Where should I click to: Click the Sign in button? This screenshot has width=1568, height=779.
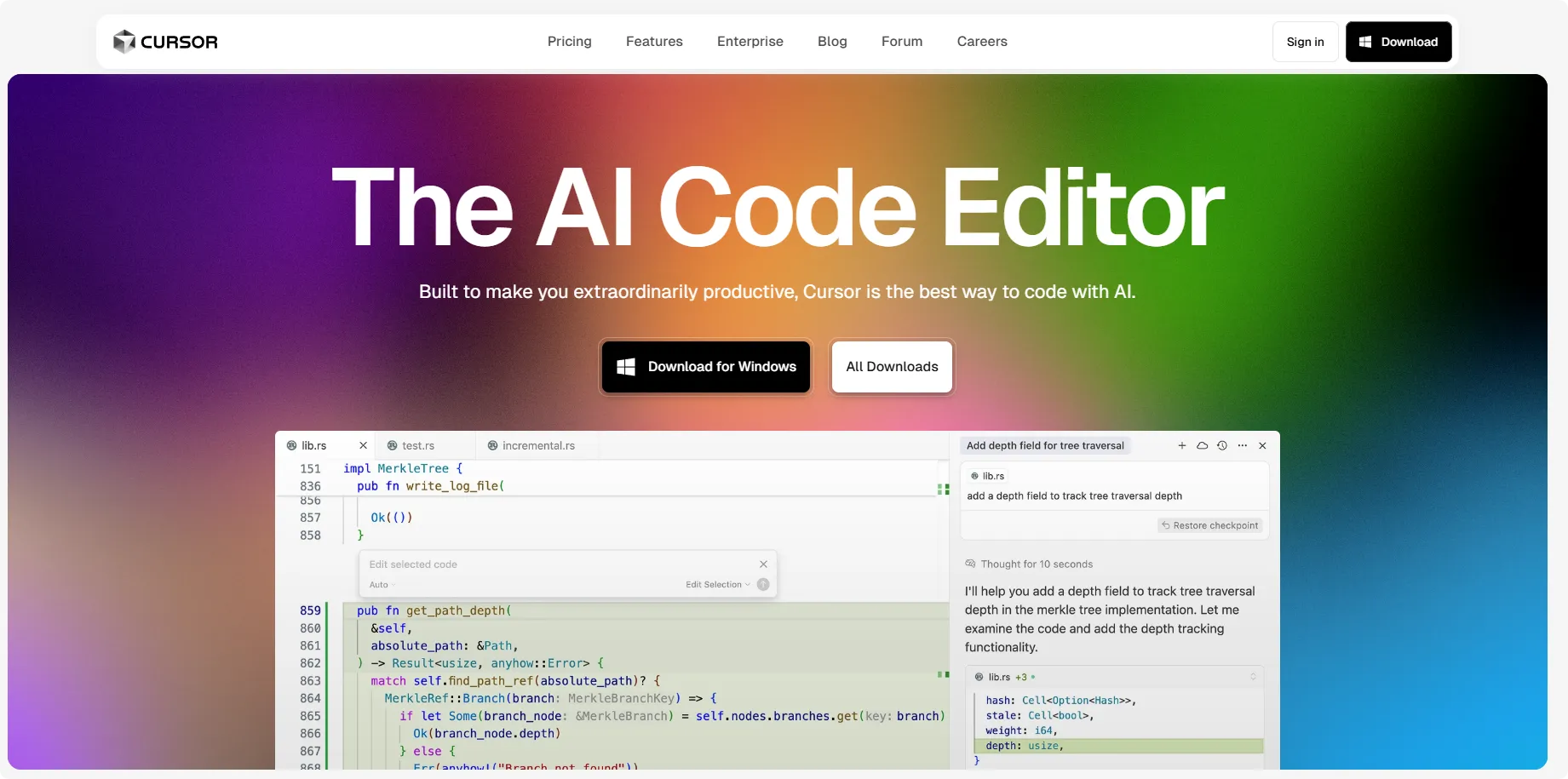(x=1305, y=42)
